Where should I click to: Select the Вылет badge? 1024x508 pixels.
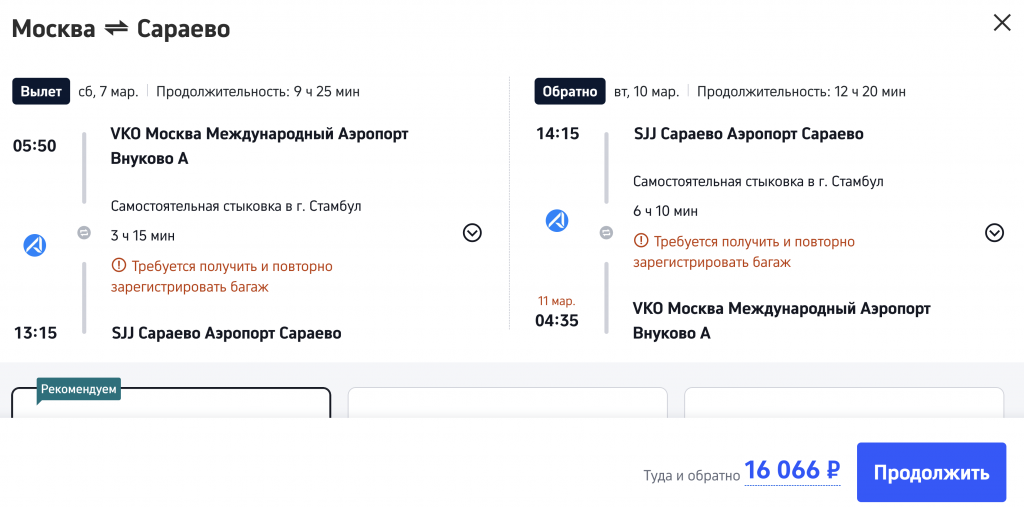coord(41,91)
